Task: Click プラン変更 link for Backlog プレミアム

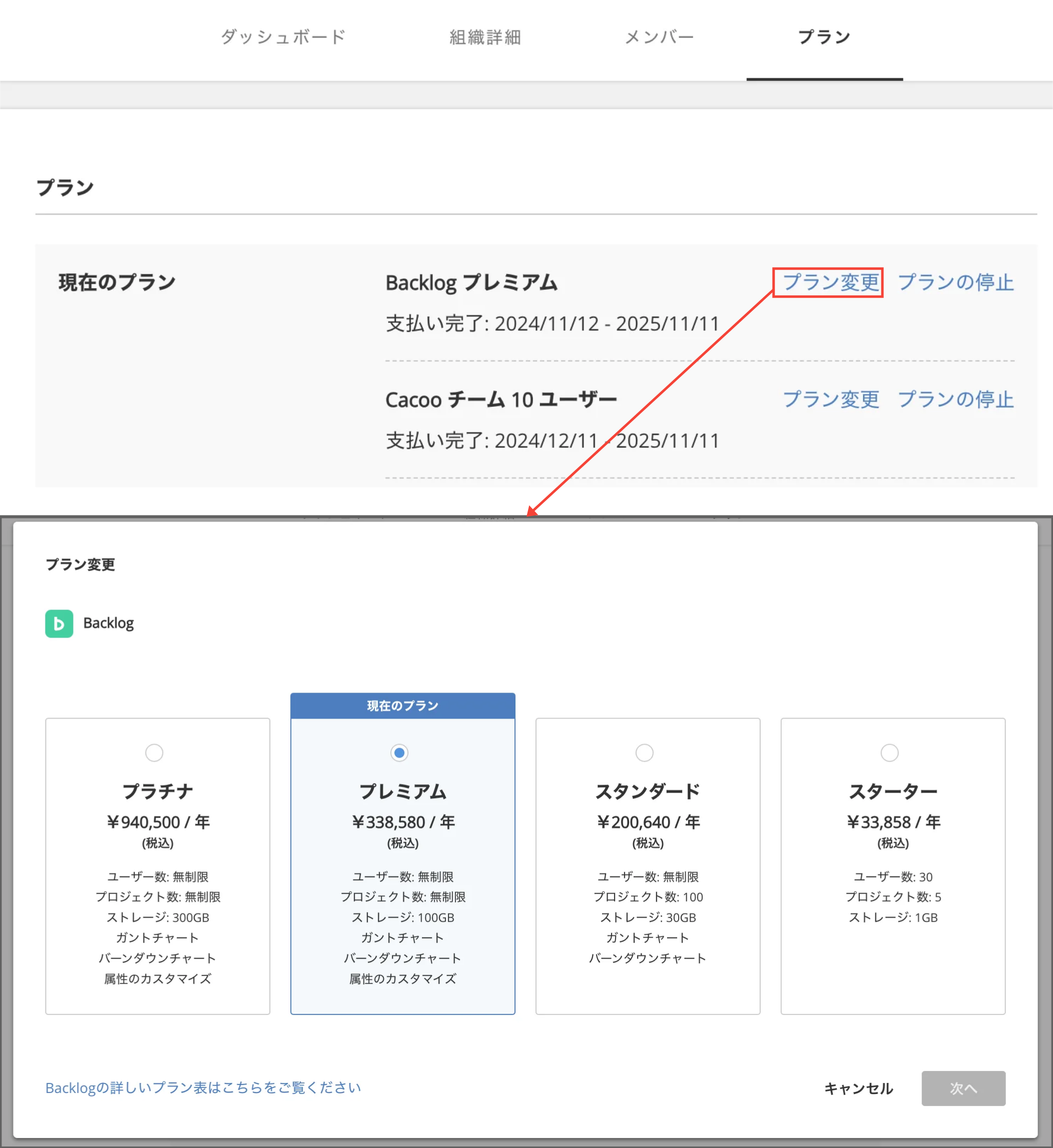Action: click(x=831, y=282)
